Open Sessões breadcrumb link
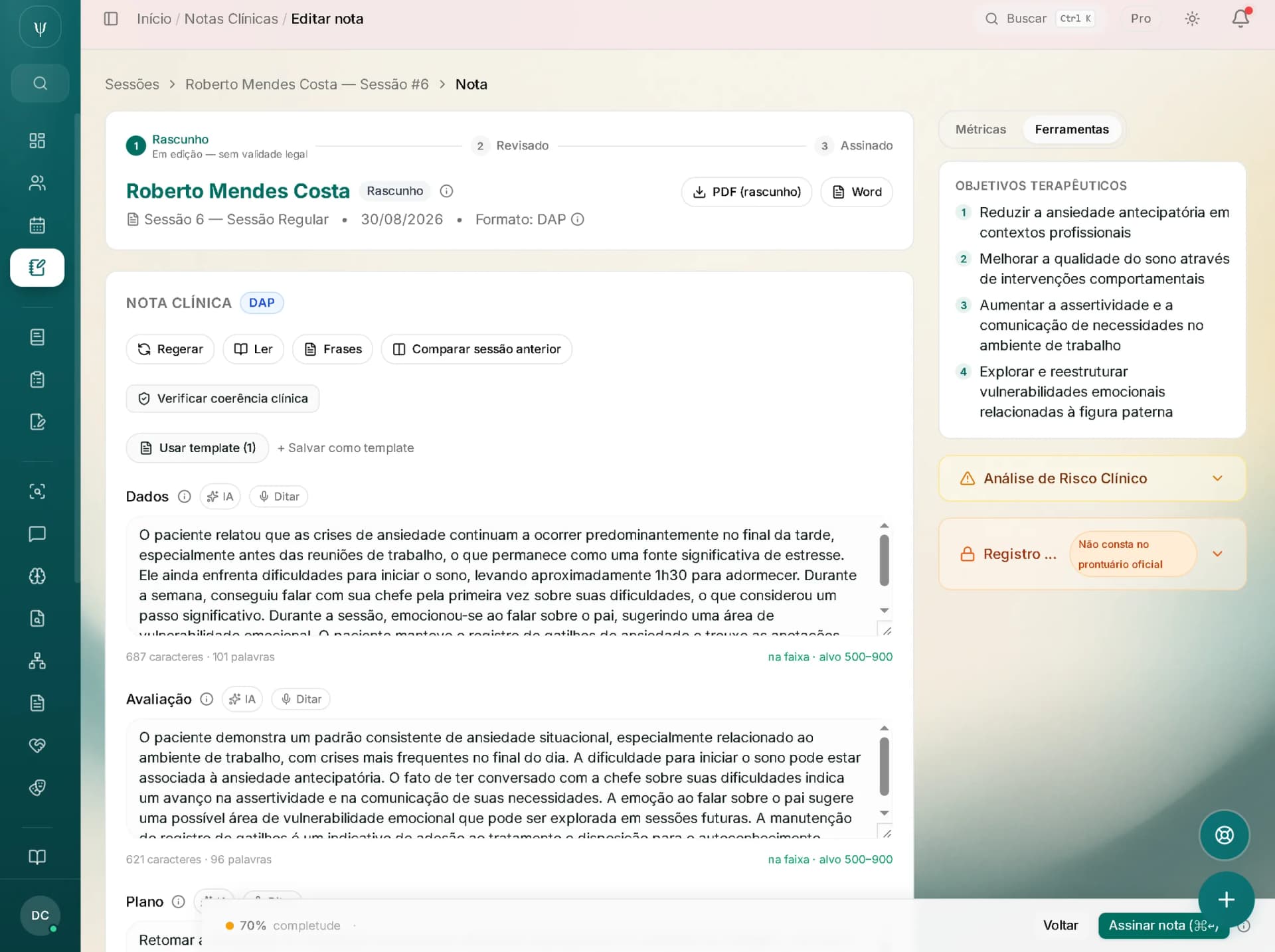 [x=132, y=84]
